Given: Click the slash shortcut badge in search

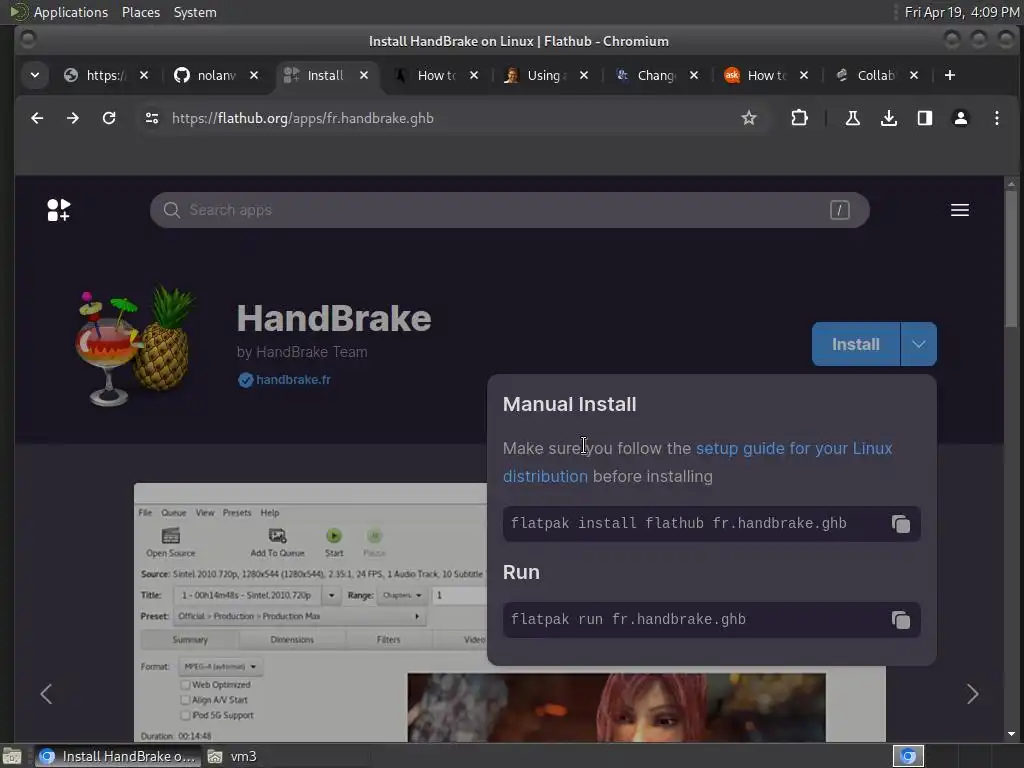Looking at the screenshot, I should click(x=840, y=210).
